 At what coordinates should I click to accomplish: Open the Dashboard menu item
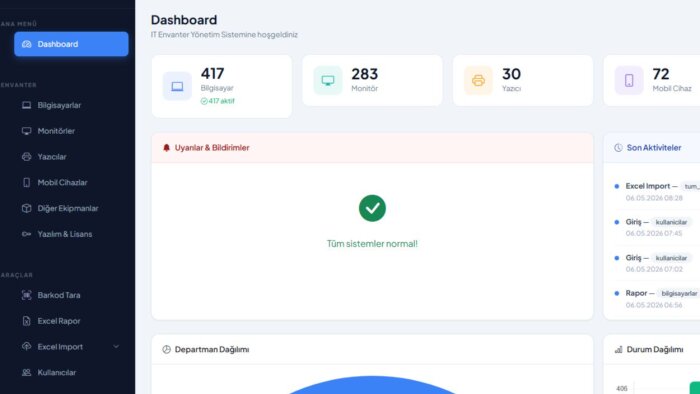point(71,44)
